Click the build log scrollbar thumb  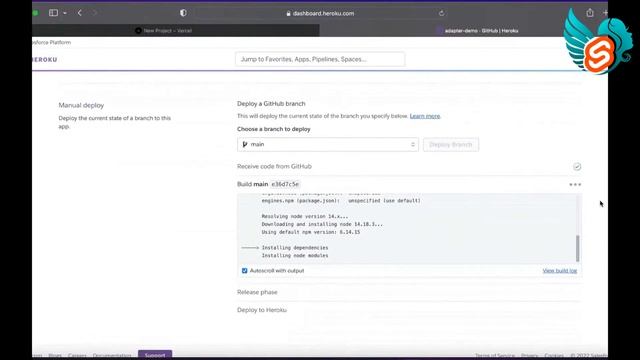[x=577, y=248]
